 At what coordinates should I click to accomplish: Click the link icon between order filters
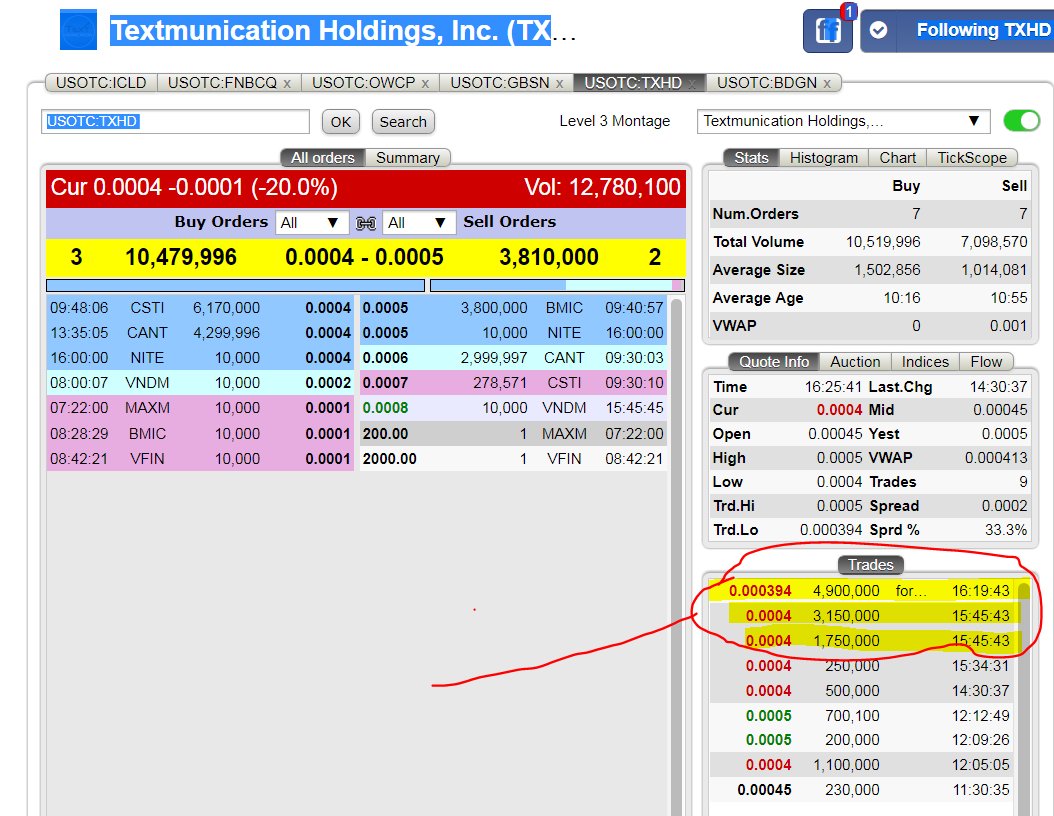coord(366,223)
